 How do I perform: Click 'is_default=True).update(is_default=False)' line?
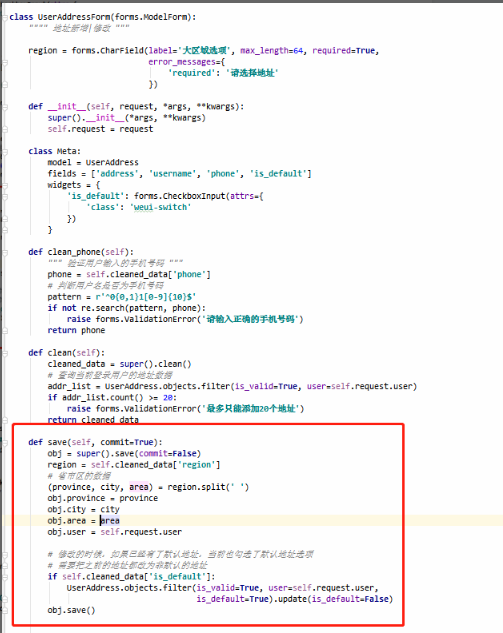tap(295, 599)
